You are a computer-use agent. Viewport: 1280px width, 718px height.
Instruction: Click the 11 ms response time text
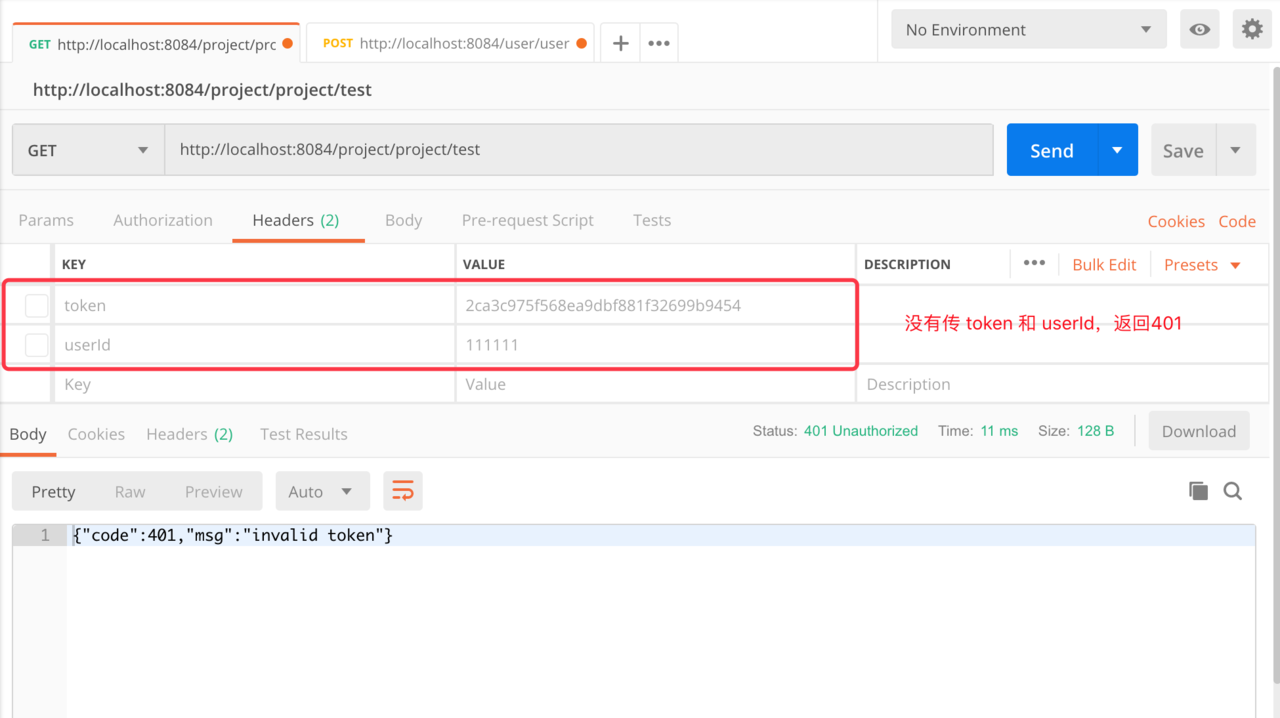[999, 431]
